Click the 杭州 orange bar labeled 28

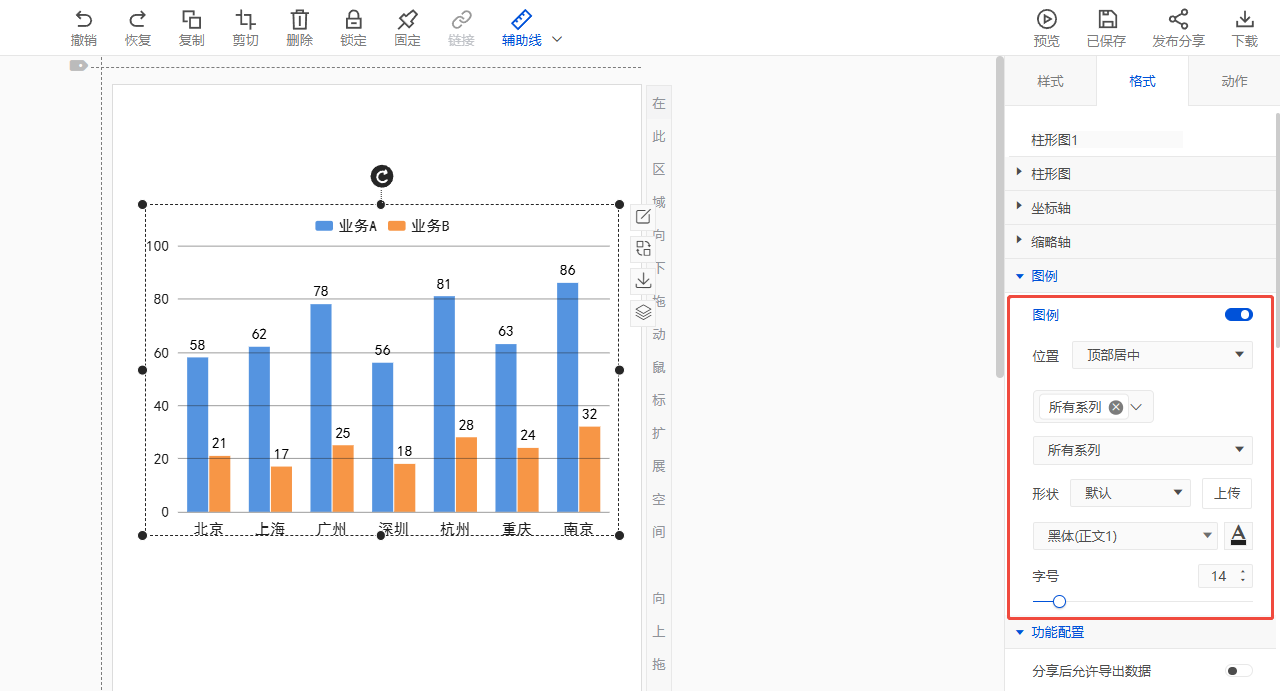(x=467, y=475)
